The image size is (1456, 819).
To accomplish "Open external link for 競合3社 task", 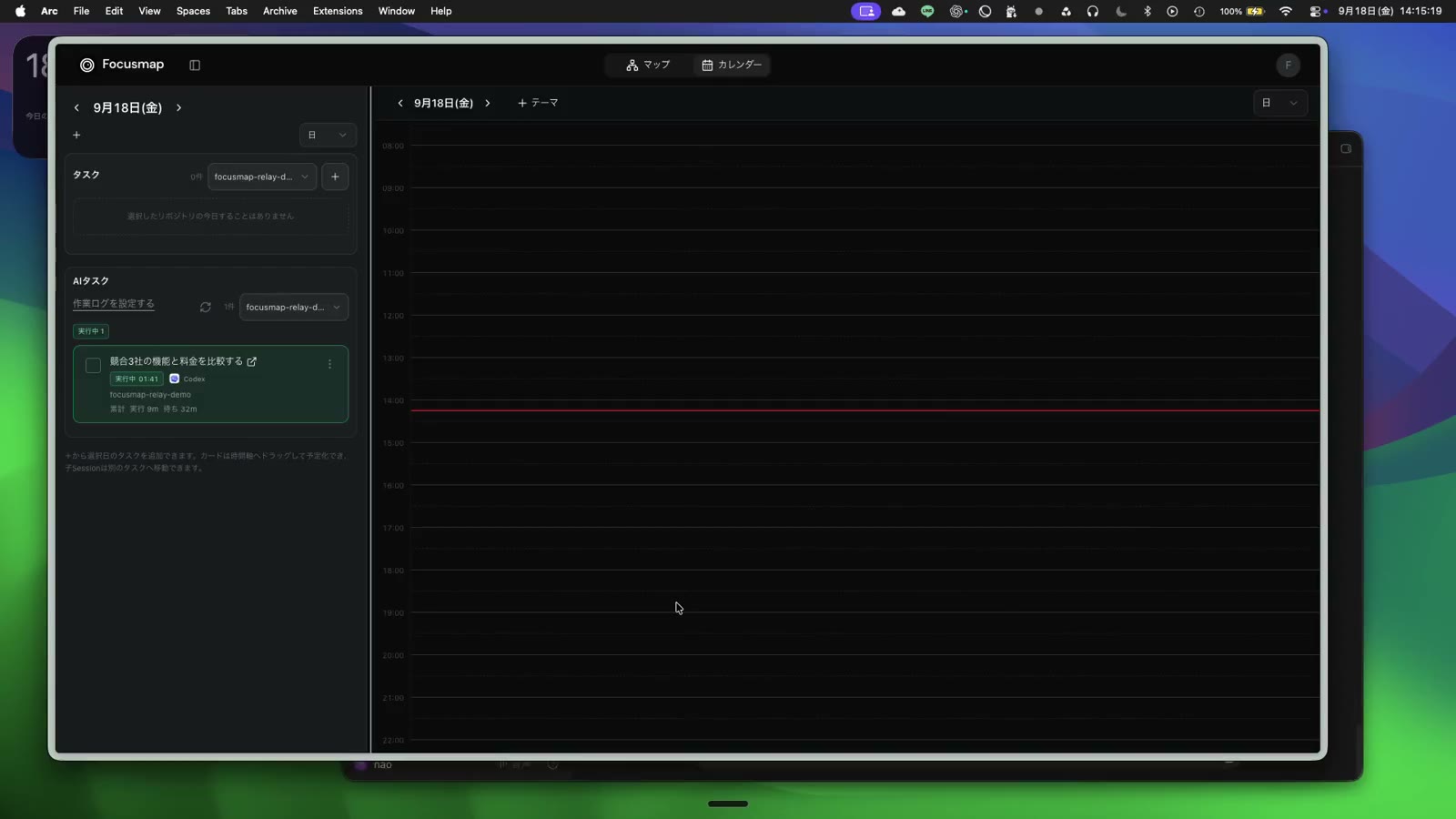I will pos(252,362).
